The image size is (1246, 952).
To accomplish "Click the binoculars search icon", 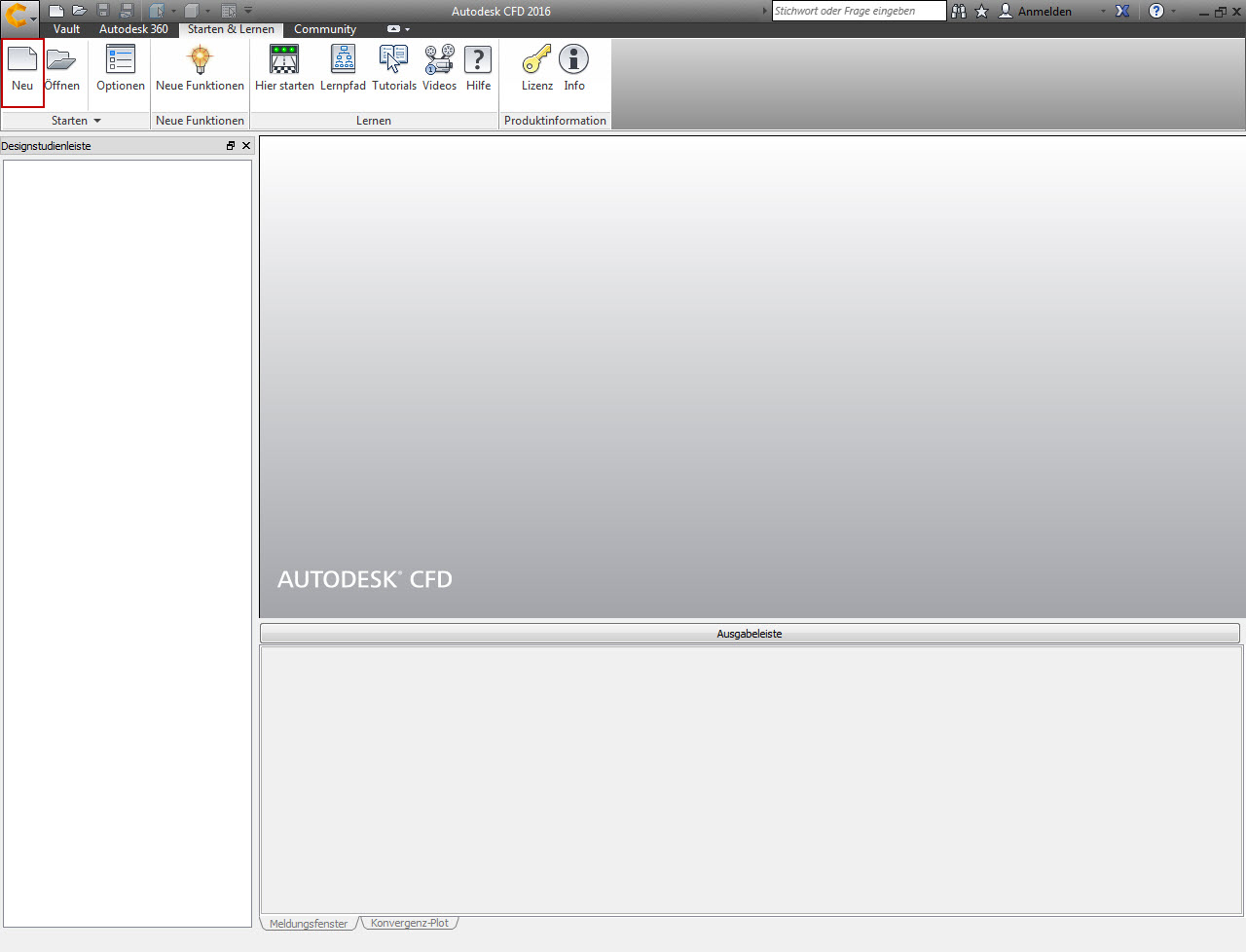I will (x=959, y=11).
